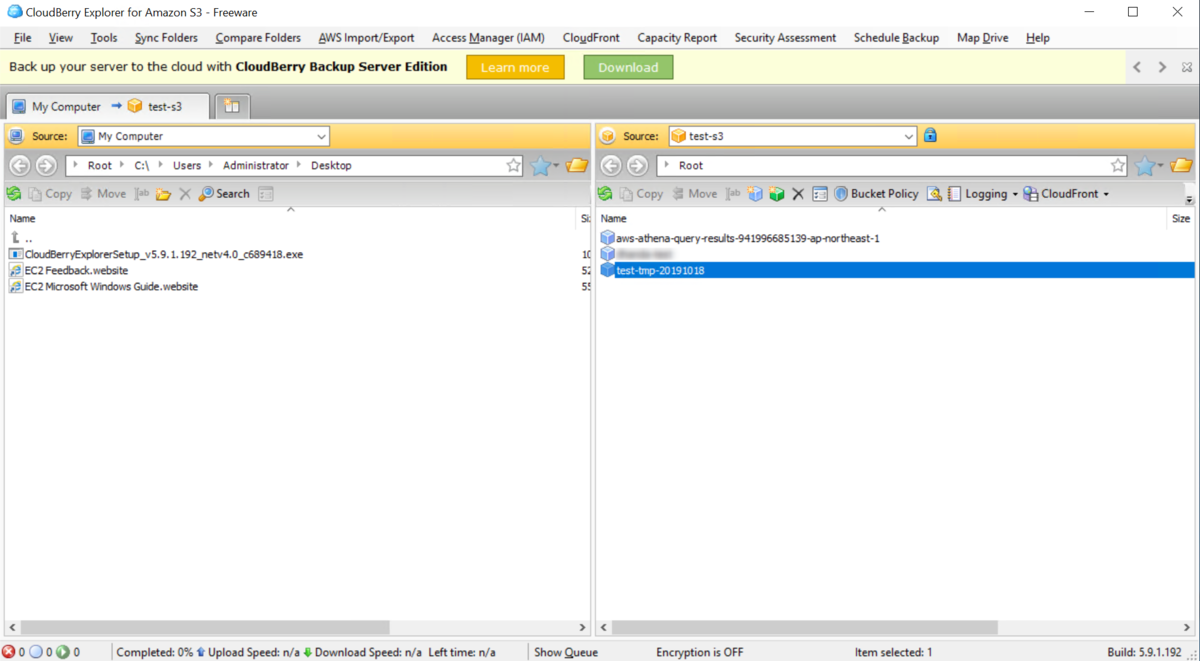Delete the selected bucket with the X icon in the S3 toolbar
This screenshot has height=661, width=1200.
point(798,194)
